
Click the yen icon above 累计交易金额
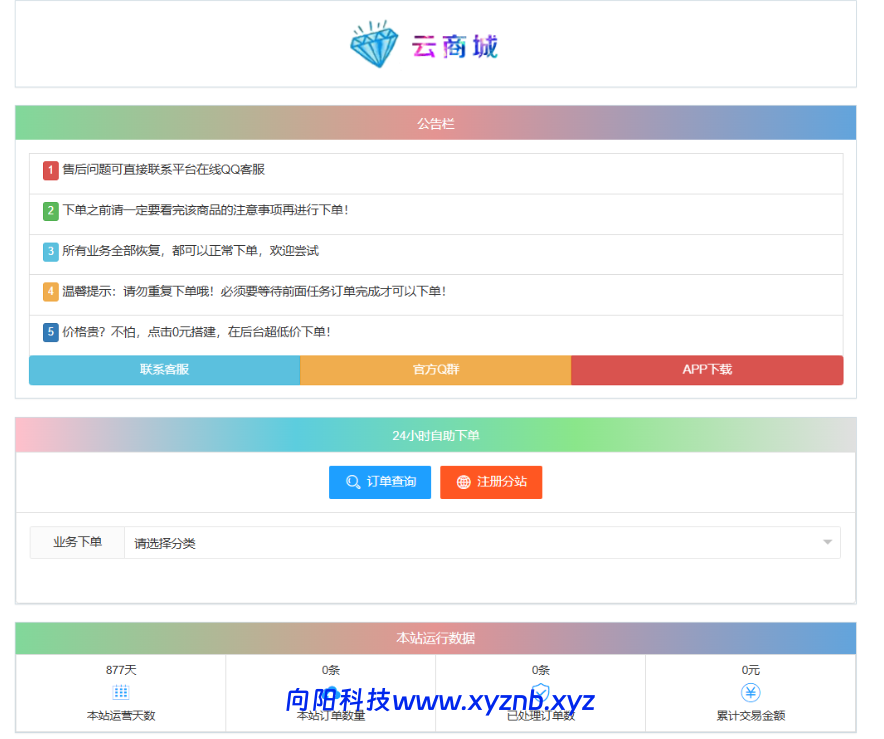(750, 692)
